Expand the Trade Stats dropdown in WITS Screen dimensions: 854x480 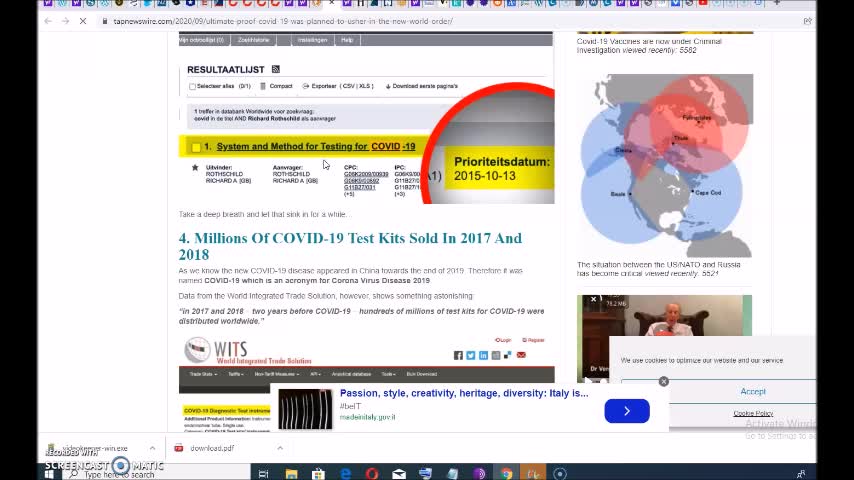coord(203,374)
